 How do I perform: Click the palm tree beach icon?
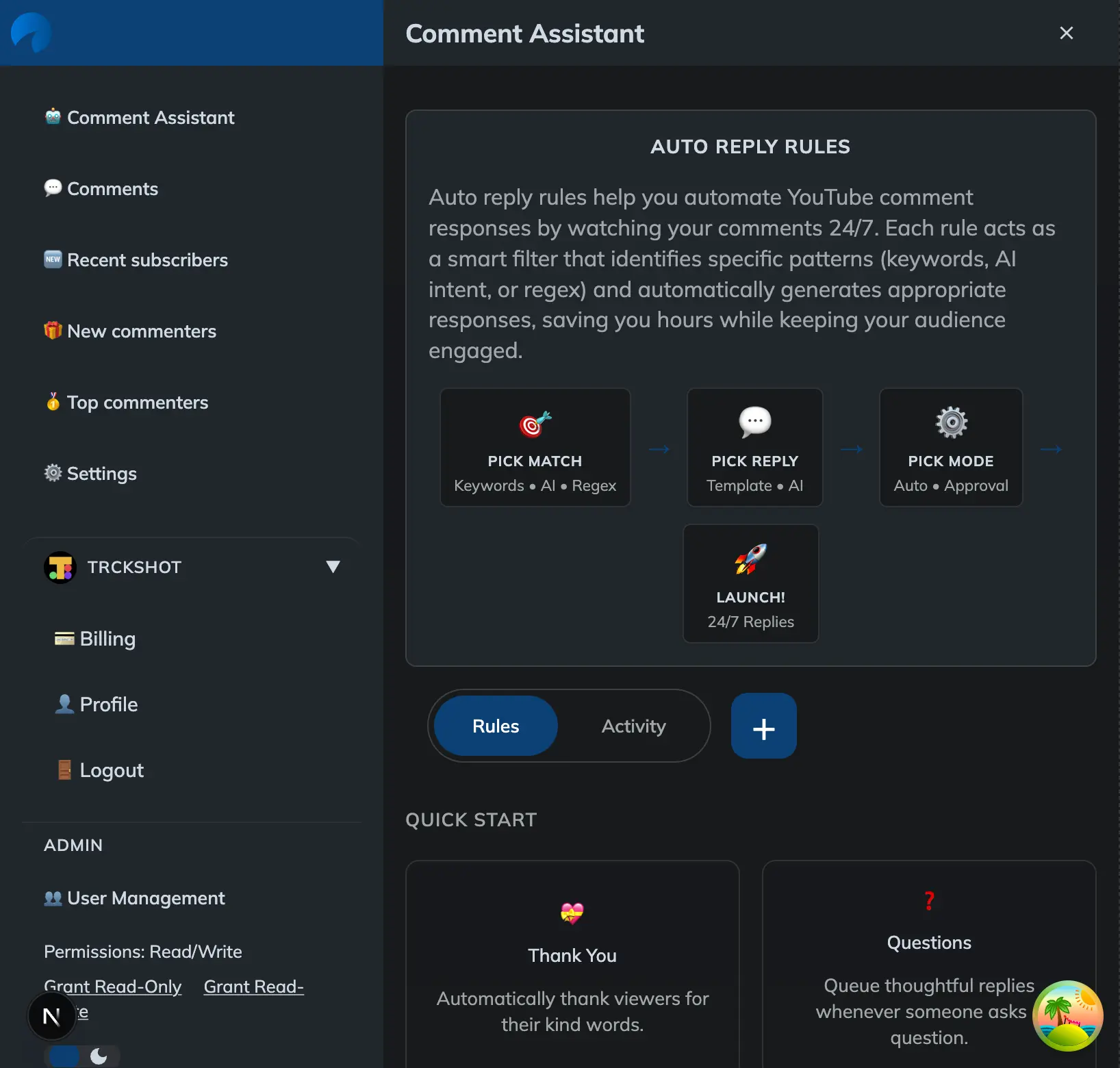1067,1015
